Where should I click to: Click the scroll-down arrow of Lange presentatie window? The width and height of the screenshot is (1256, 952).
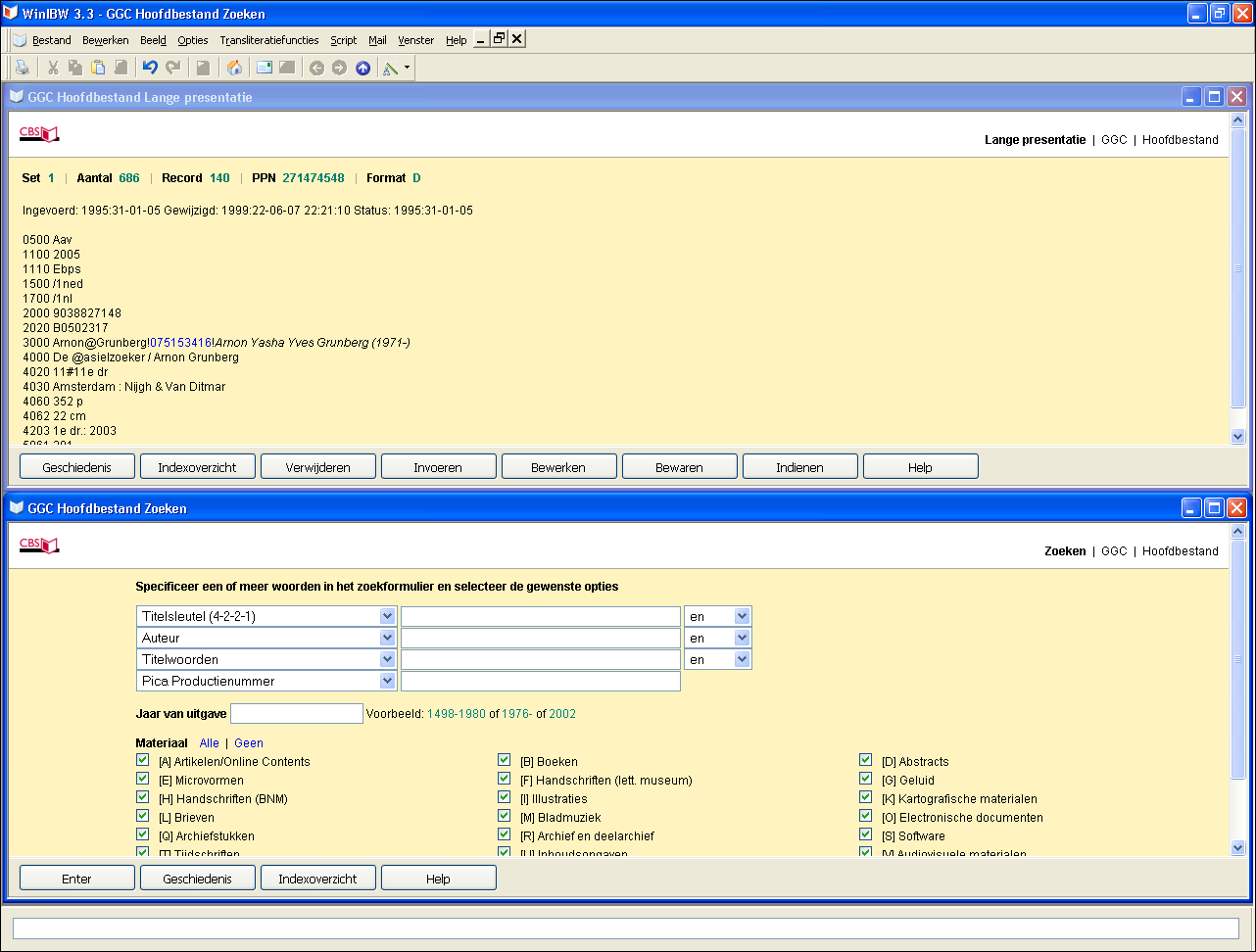coord(1237,437)
